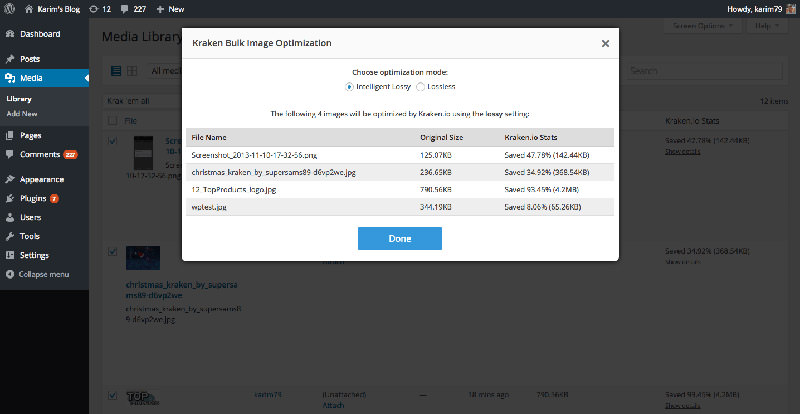Viewport: 800px width, 414px height.
Task: Open the 227 comments bubble in the admin bar
Action: pyautogui.click(x=134, y=9)
